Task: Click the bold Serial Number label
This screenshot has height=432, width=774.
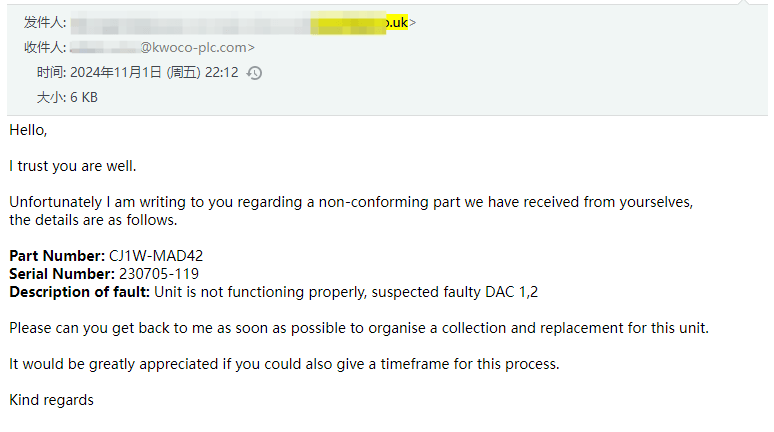Action: [x=62, y=274]
